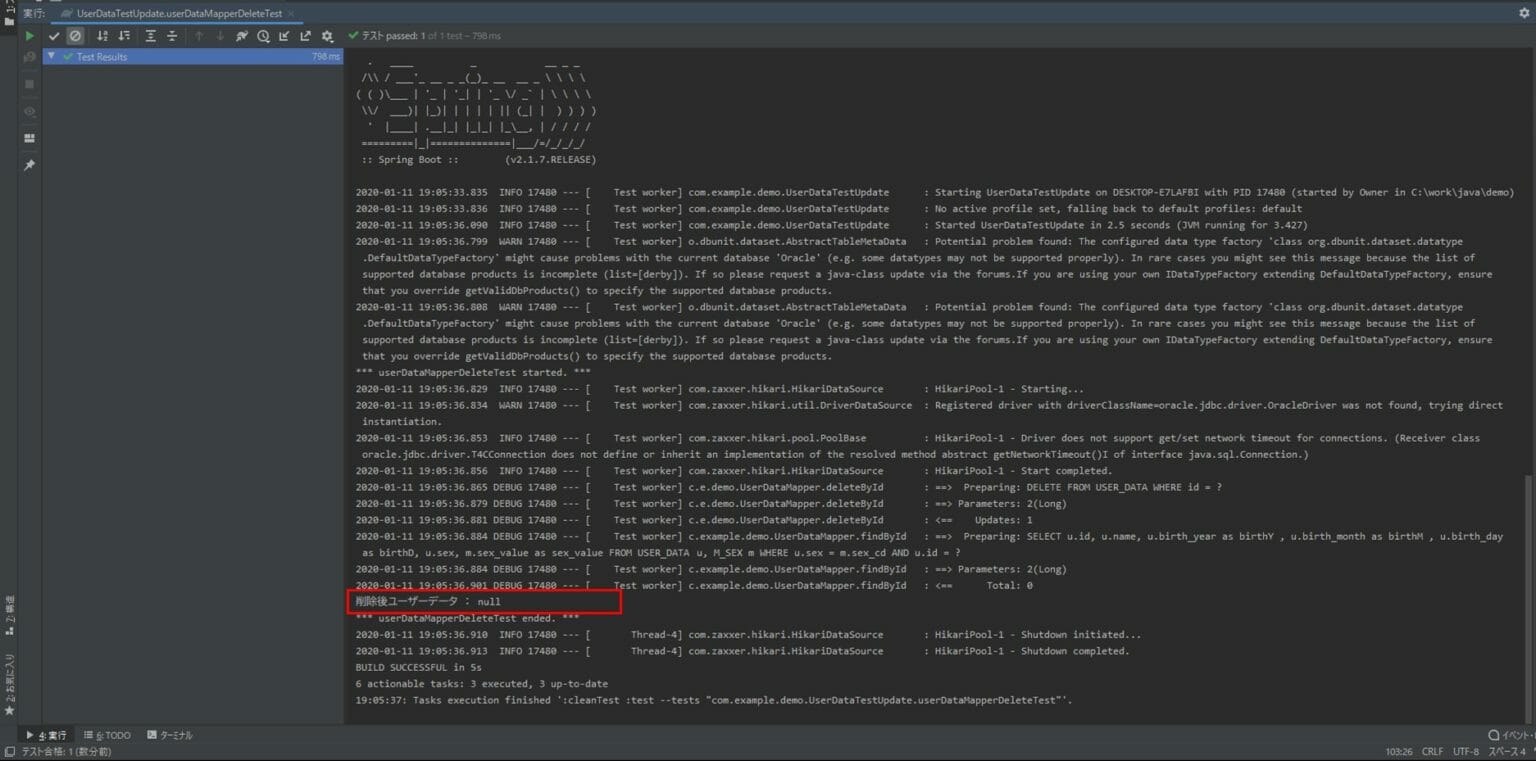
Task: Open the CRLF line-ending dropdown
Action: [1432, 750]
